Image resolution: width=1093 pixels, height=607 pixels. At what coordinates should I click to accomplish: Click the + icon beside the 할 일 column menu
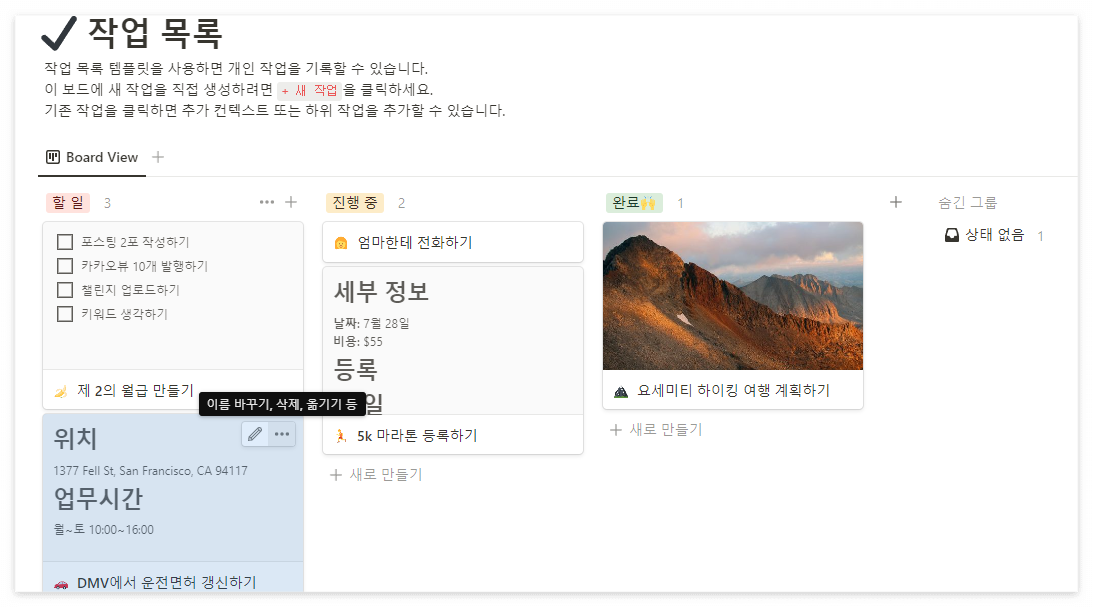tap(291, 202)
